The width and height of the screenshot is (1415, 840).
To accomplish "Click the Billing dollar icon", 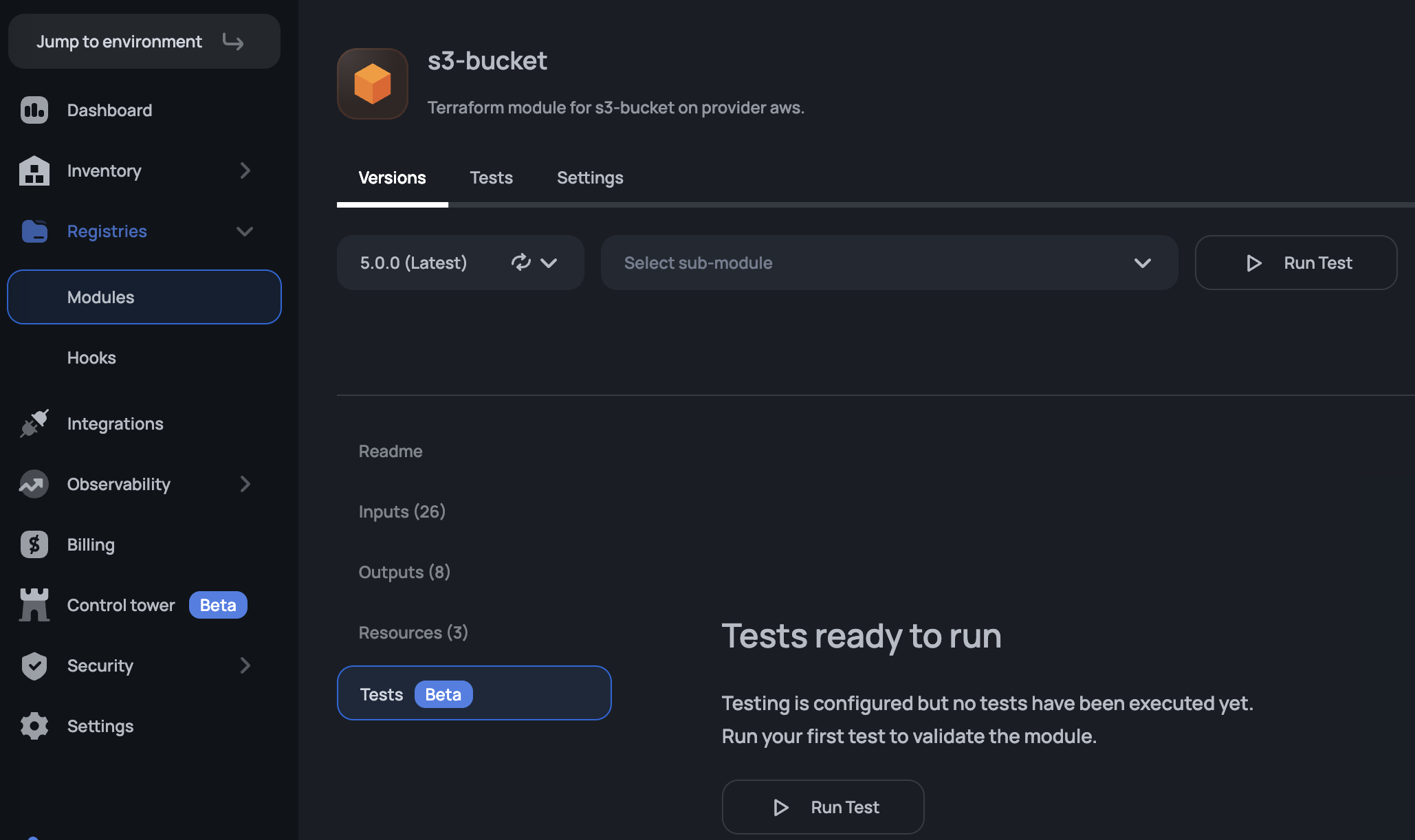I will point(34,544).
